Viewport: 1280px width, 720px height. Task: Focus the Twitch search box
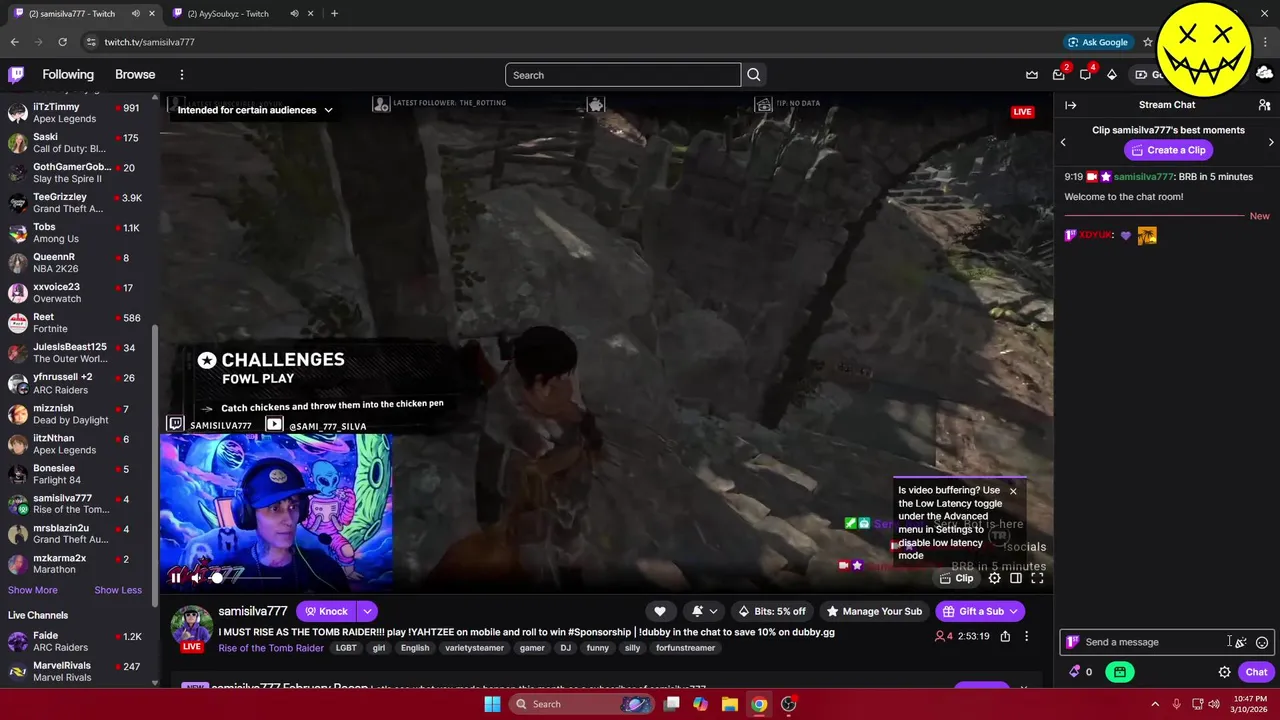click(623, 75)
